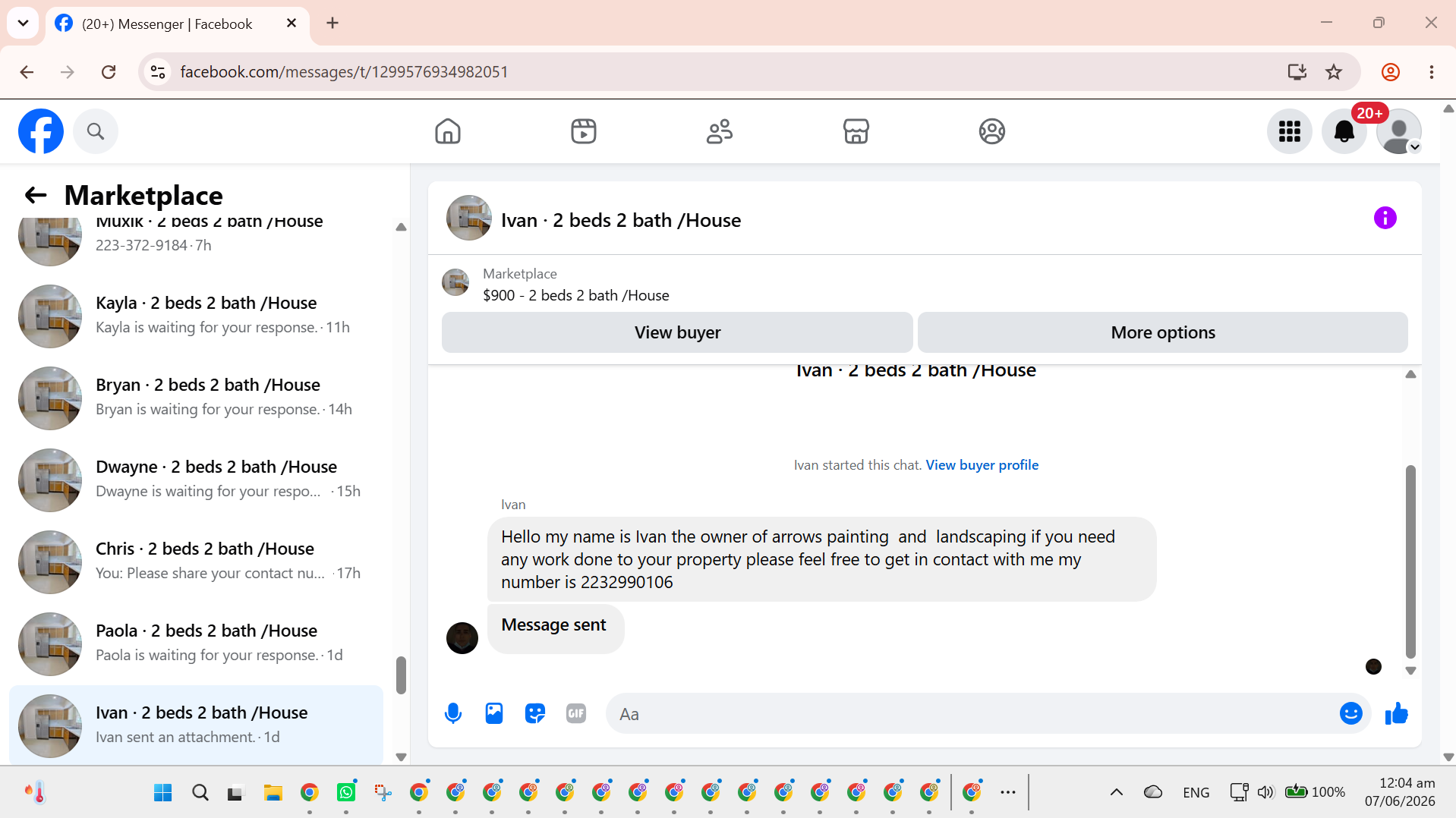
Task: Record a voice clip with microphone icon
Action: click(x=453, y=713)
